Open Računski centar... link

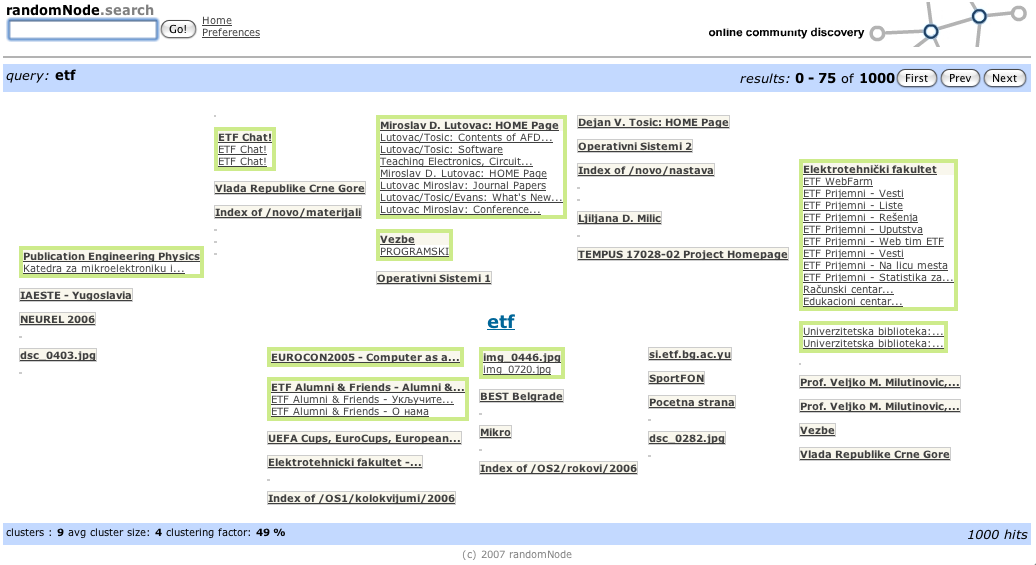(848, 289)
